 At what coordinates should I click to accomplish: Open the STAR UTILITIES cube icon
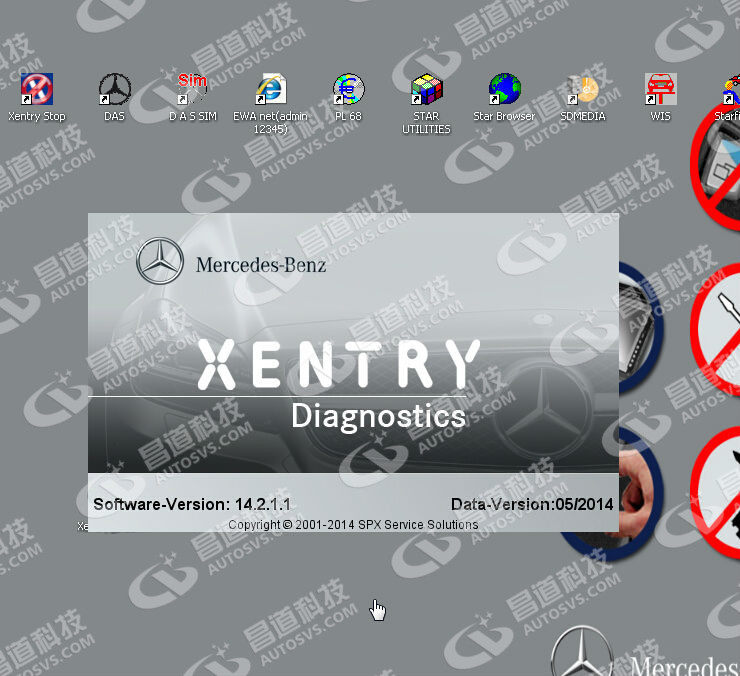(427, 89)
